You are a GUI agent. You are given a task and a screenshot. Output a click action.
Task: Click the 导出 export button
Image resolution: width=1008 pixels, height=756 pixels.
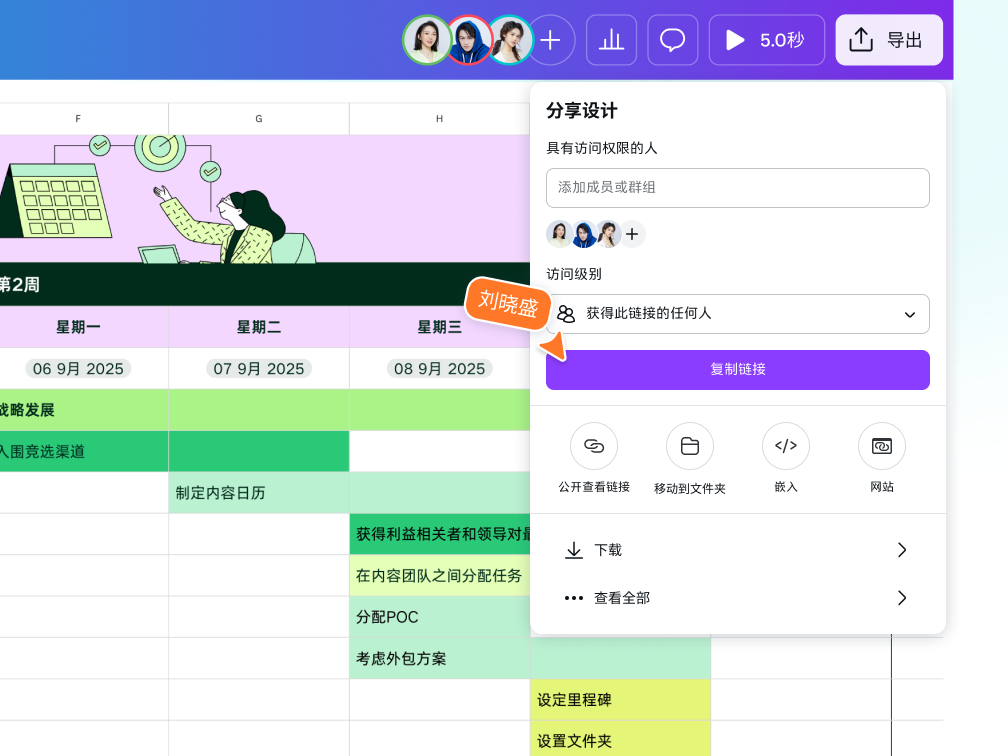(889, 40)
